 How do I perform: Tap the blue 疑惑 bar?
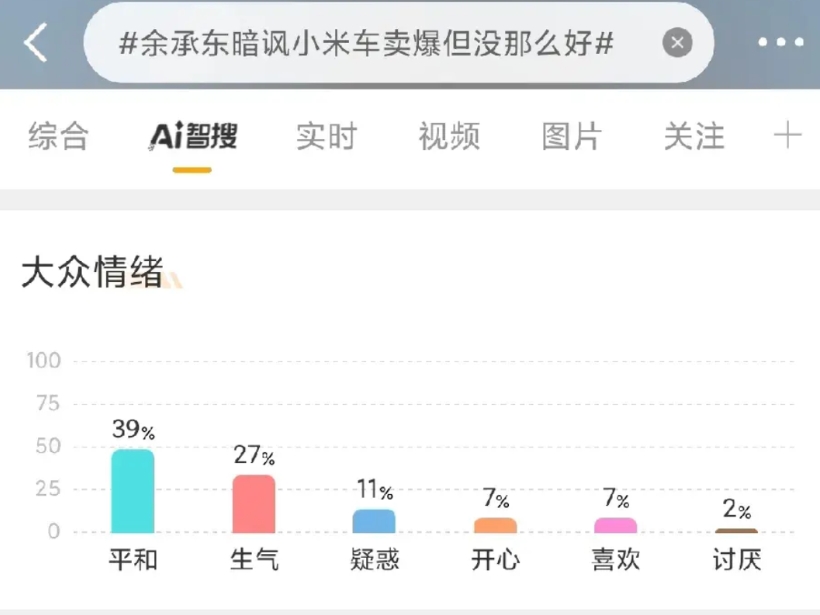tap(374, 521)
